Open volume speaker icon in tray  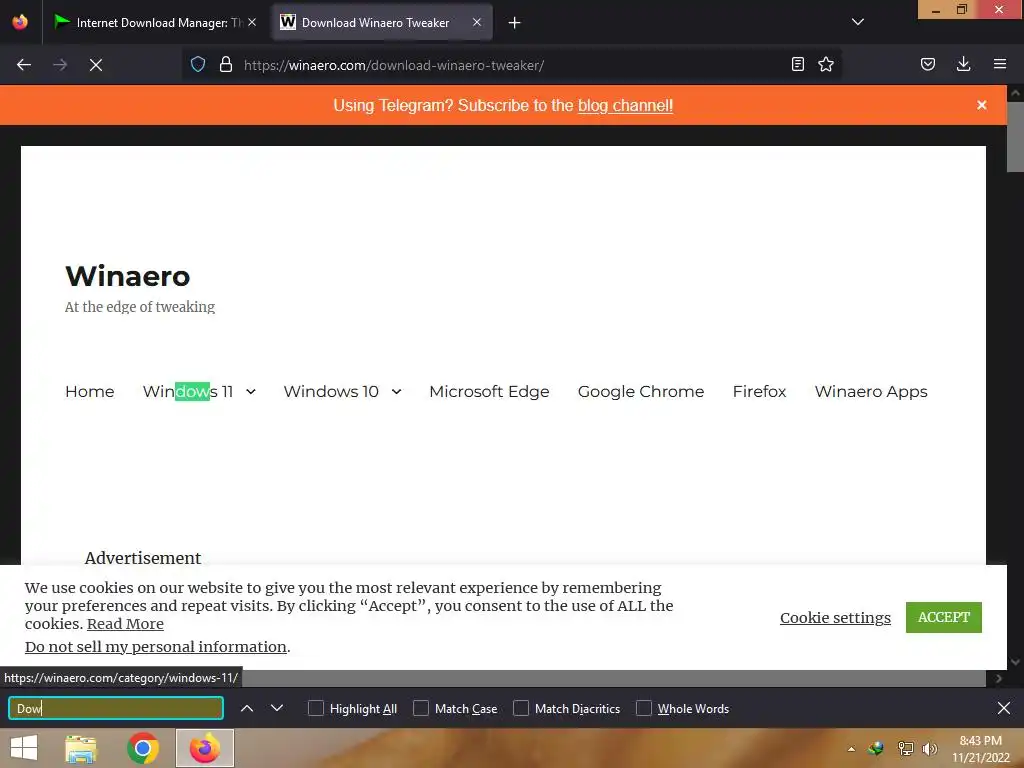(929, 749)
